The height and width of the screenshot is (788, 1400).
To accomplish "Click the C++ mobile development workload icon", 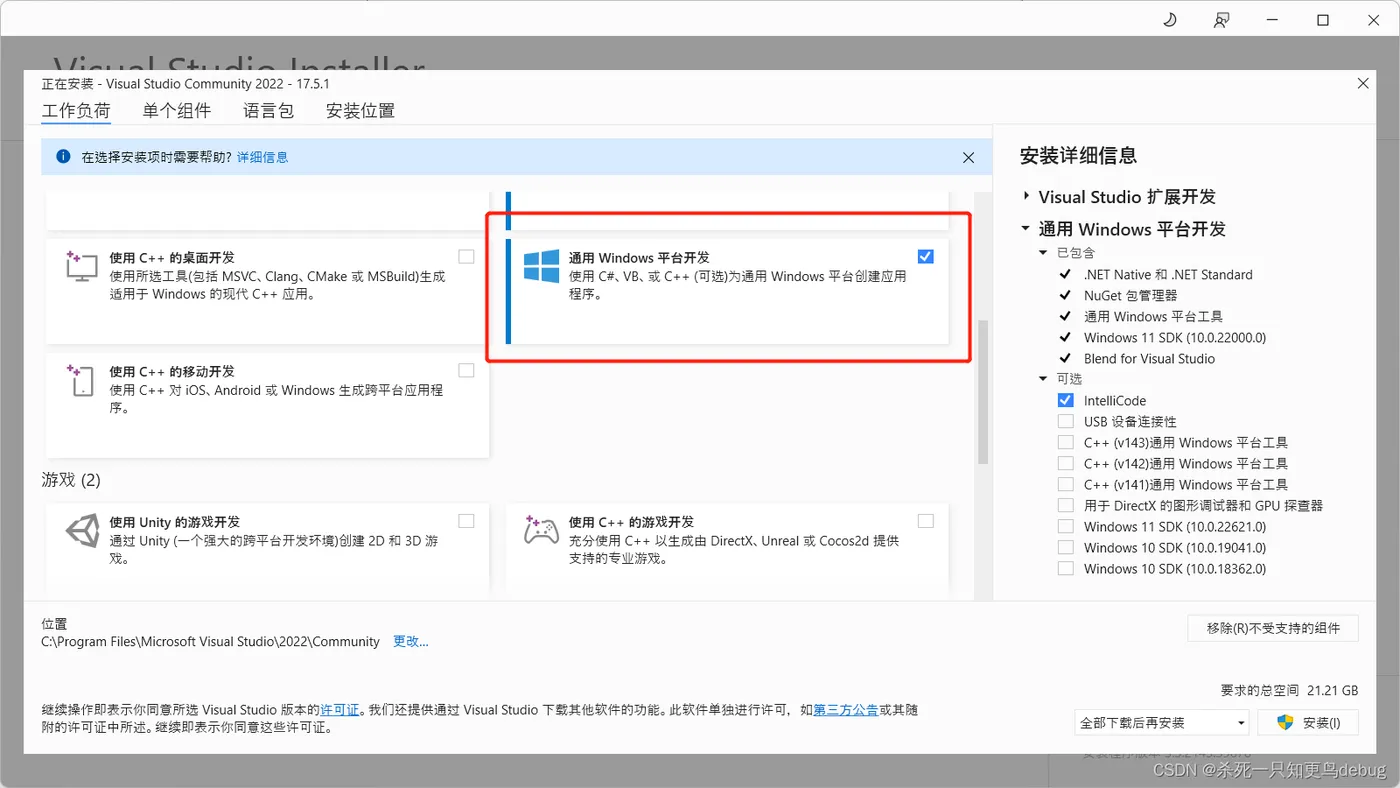I will 80,380.
